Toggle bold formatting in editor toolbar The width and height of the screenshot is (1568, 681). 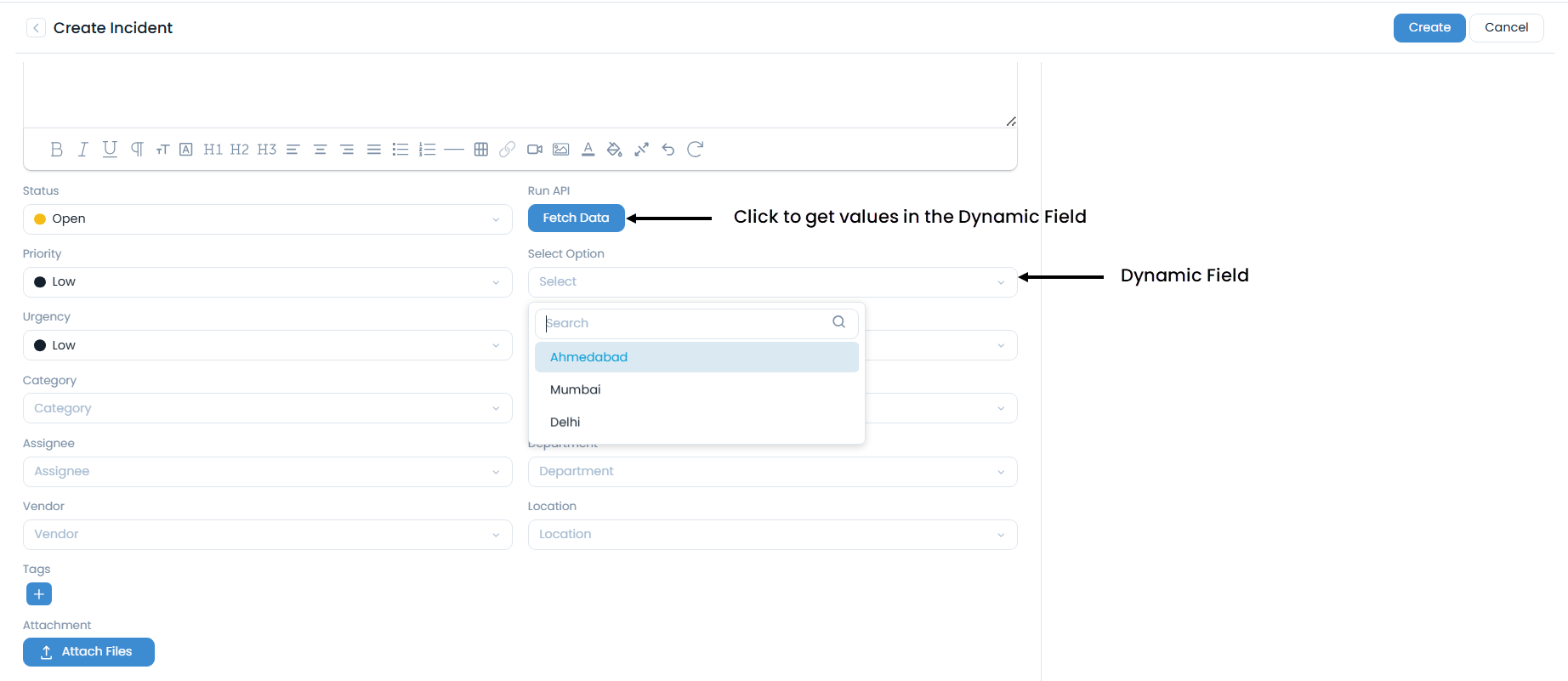click(x=57, y=150)
